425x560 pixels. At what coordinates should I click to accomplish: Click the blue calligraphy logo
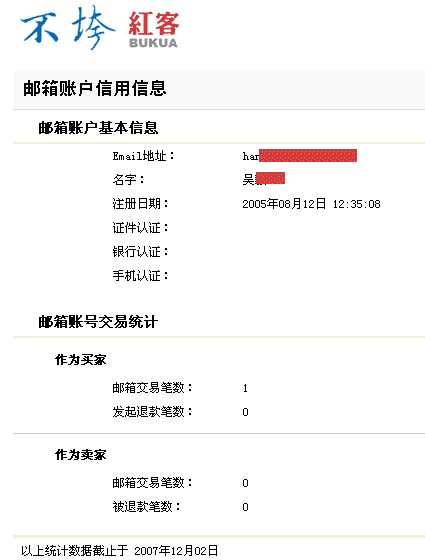pyautogui.click(x=68, y=28)
